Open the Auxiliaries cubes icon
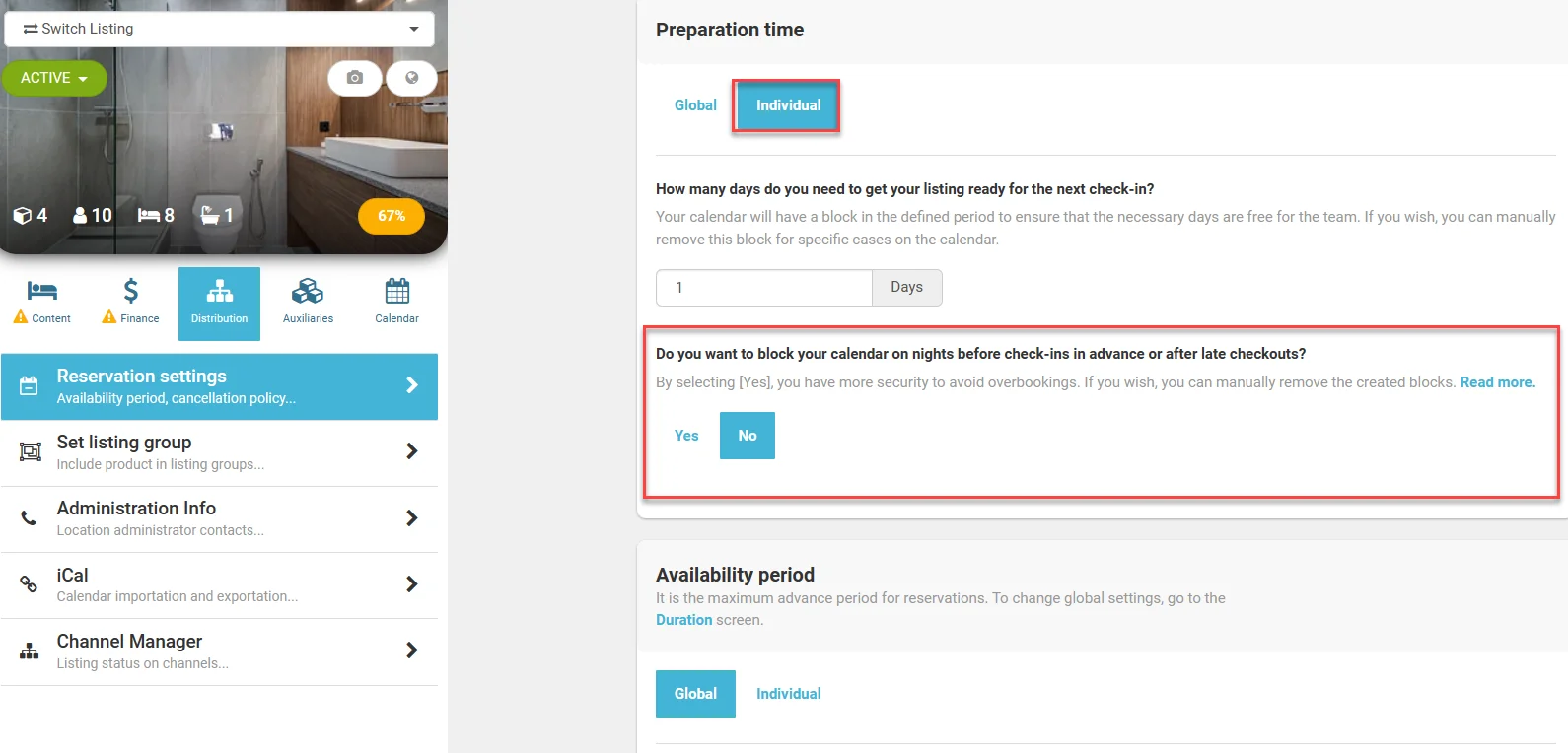The height and width of the screenshot is (753, 1568). (308, 292)
